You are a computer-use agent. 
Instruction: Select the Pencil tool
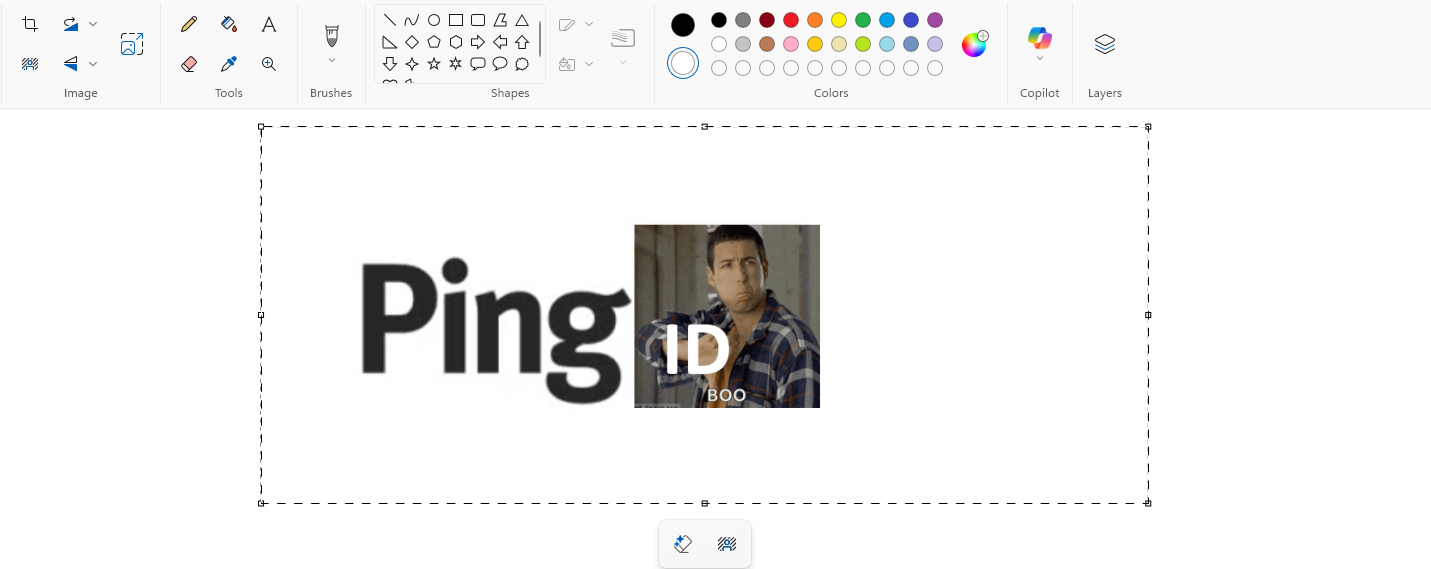pyautogui.click(x=189, y=24)
